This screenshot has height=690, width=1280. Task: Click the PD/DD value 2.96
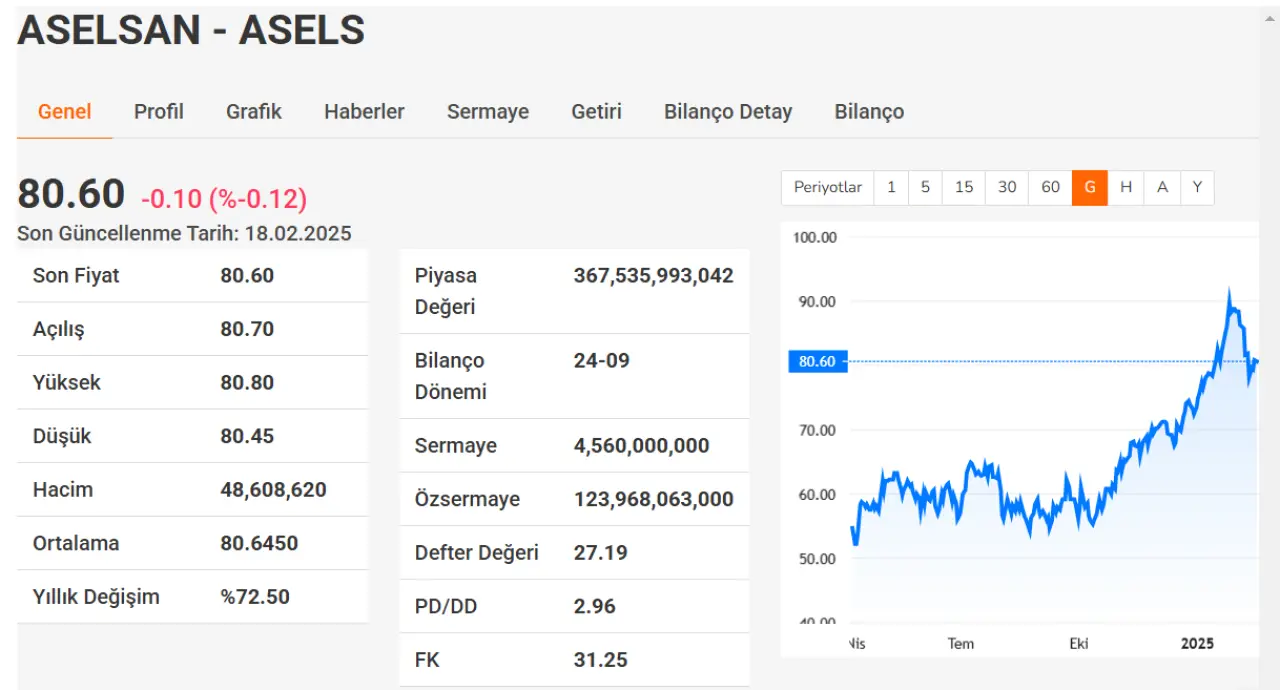pyautogui.click(x=594, y=606)
